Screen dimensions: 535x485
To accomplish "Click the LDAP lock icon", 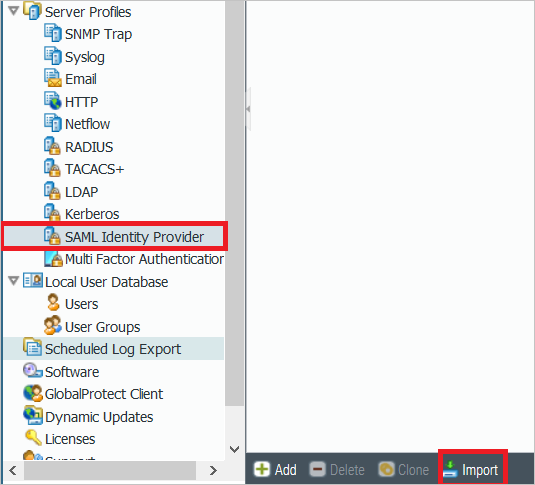I will click(53, 191).
